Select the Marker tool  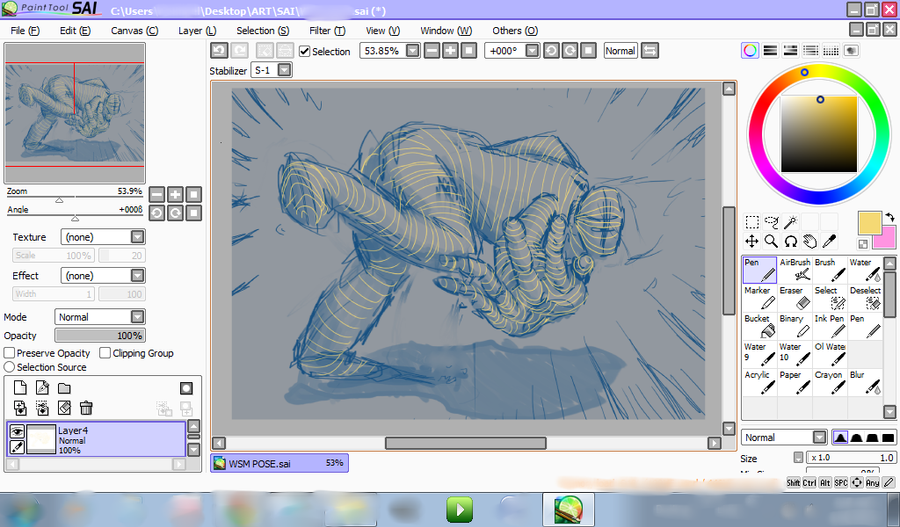point(760,298)
